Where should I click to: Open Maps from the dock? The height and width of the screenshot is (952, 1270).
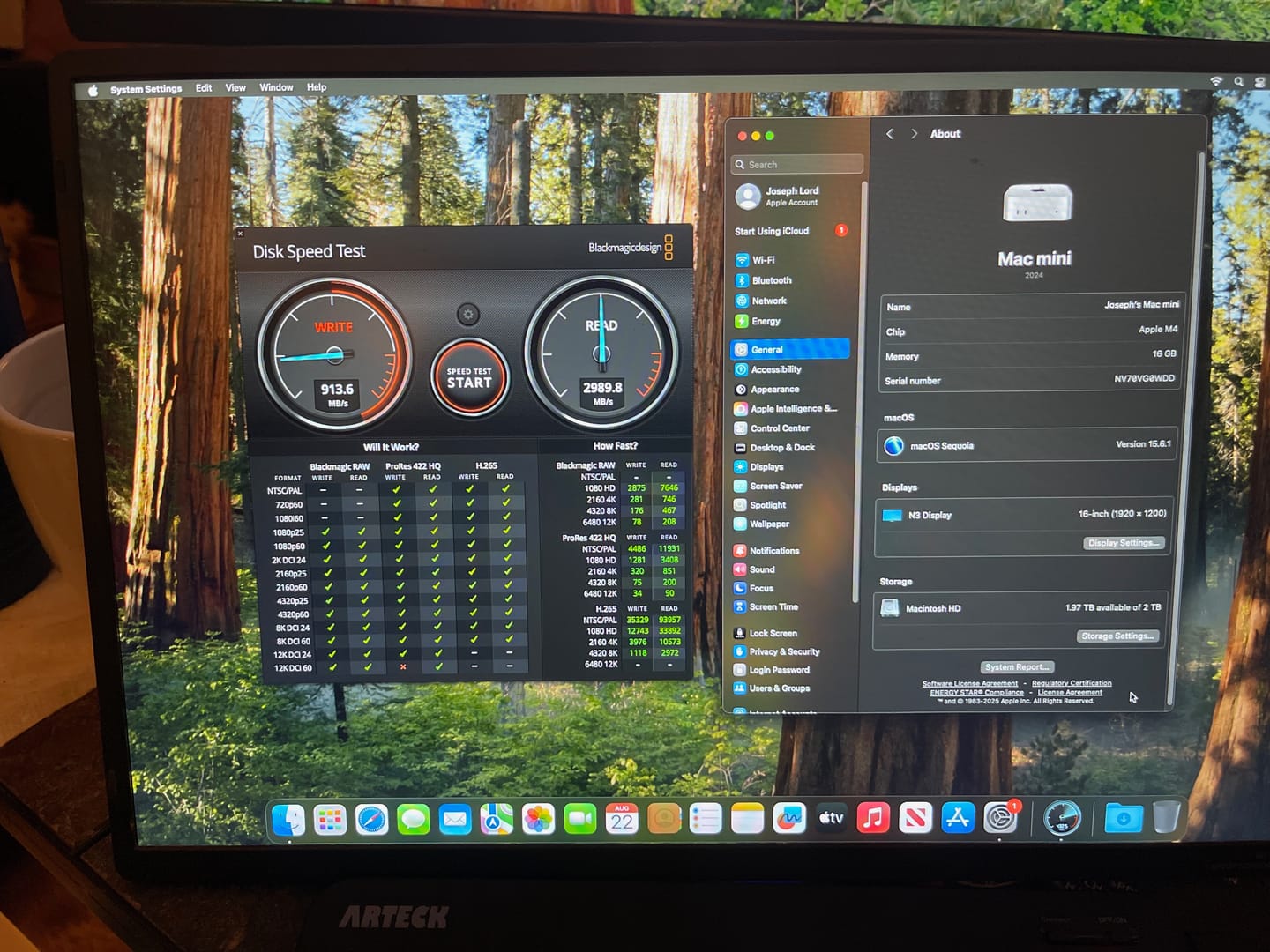pos(497,820)
